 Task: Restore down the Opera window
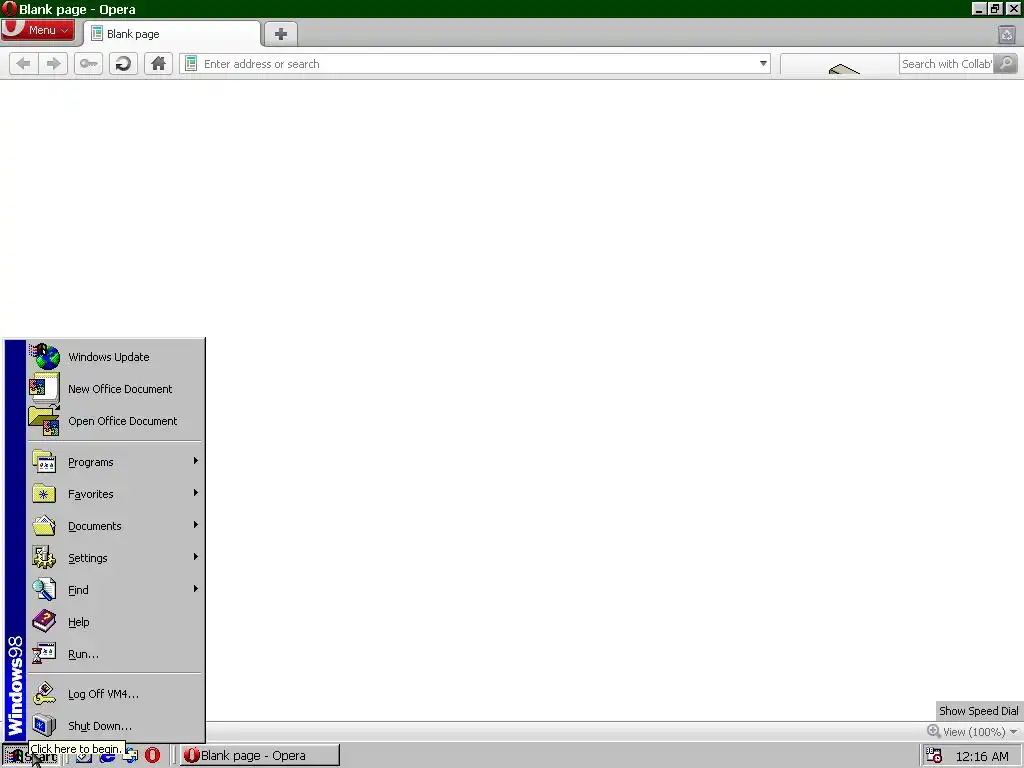(995, 8)
